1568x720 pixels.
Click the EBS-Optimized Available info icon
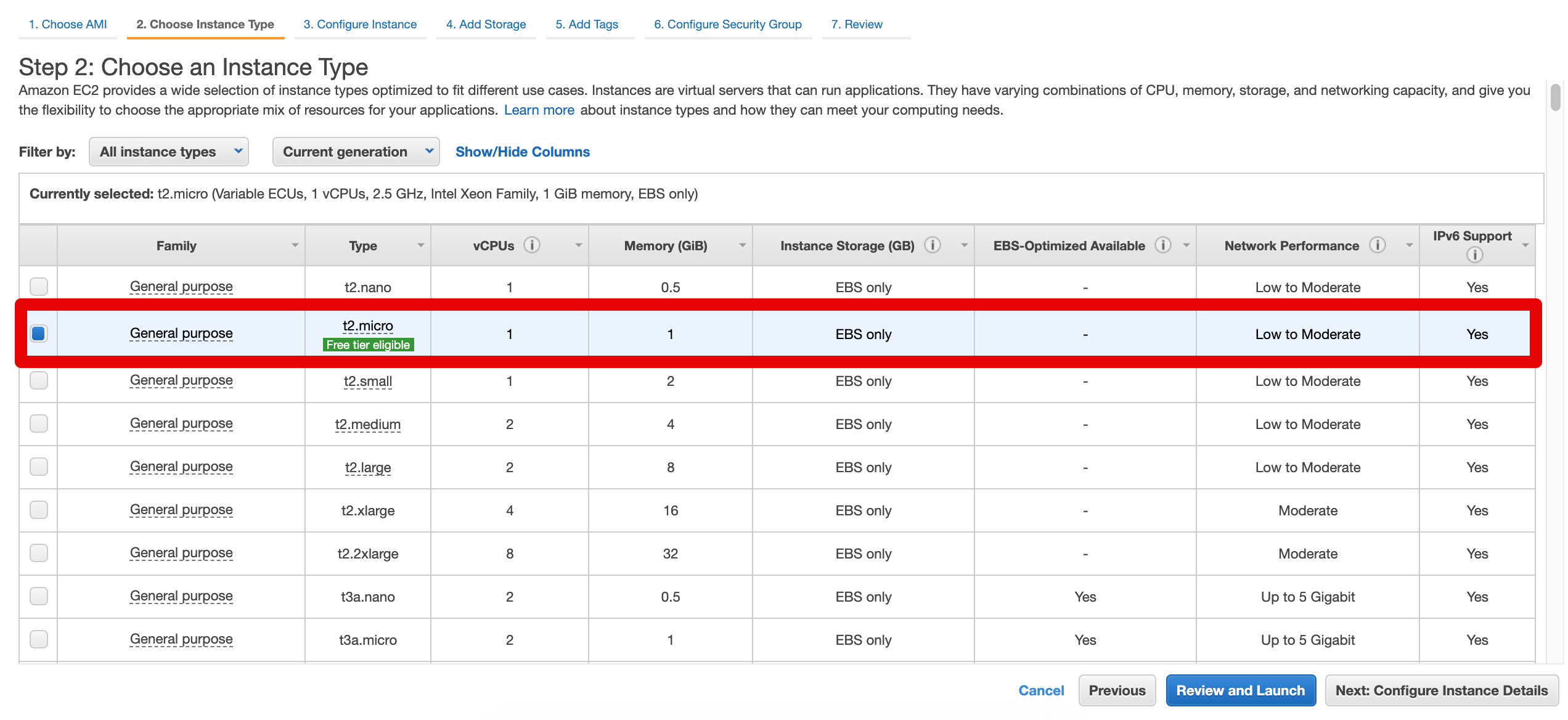(x=1163, y=245)
